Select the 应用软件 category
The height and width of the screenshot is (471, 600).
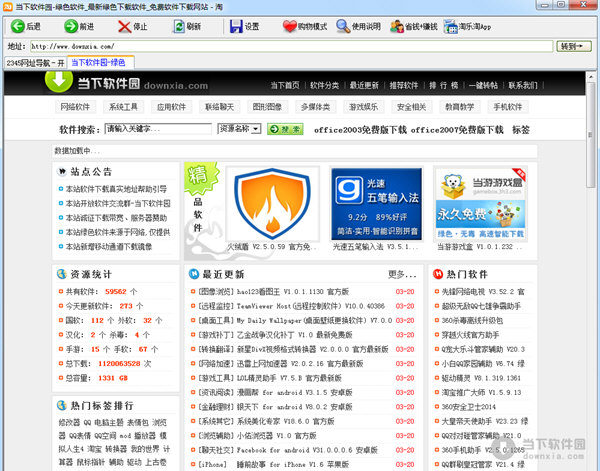point(171,107)
